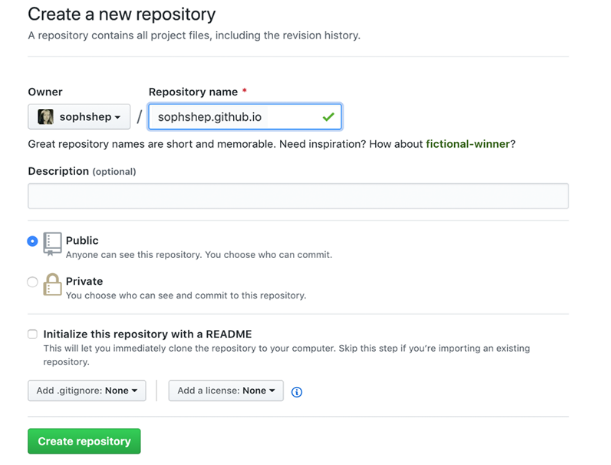Click the 'Create a new repository' heading
The width and height of the screenshot is (611, 465).
(121, 15)
